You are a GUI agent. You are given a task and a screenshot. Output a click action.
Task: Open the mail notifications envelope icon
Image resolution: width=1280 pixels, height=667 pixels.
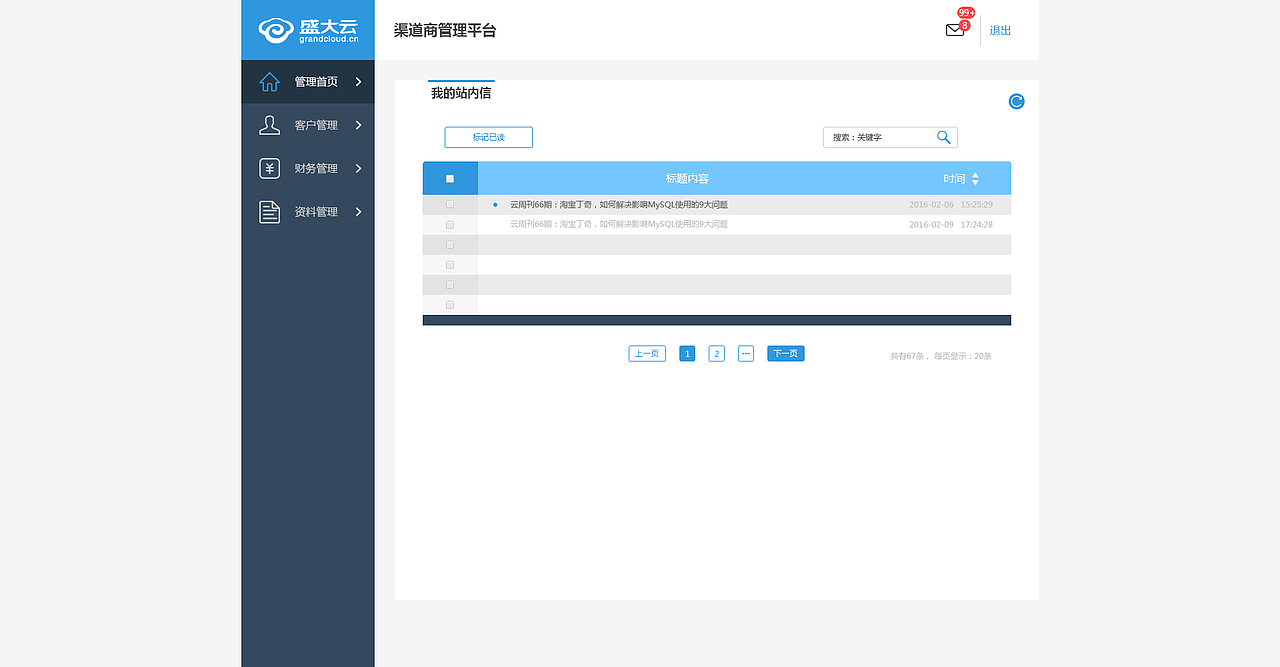click(955, 30)
